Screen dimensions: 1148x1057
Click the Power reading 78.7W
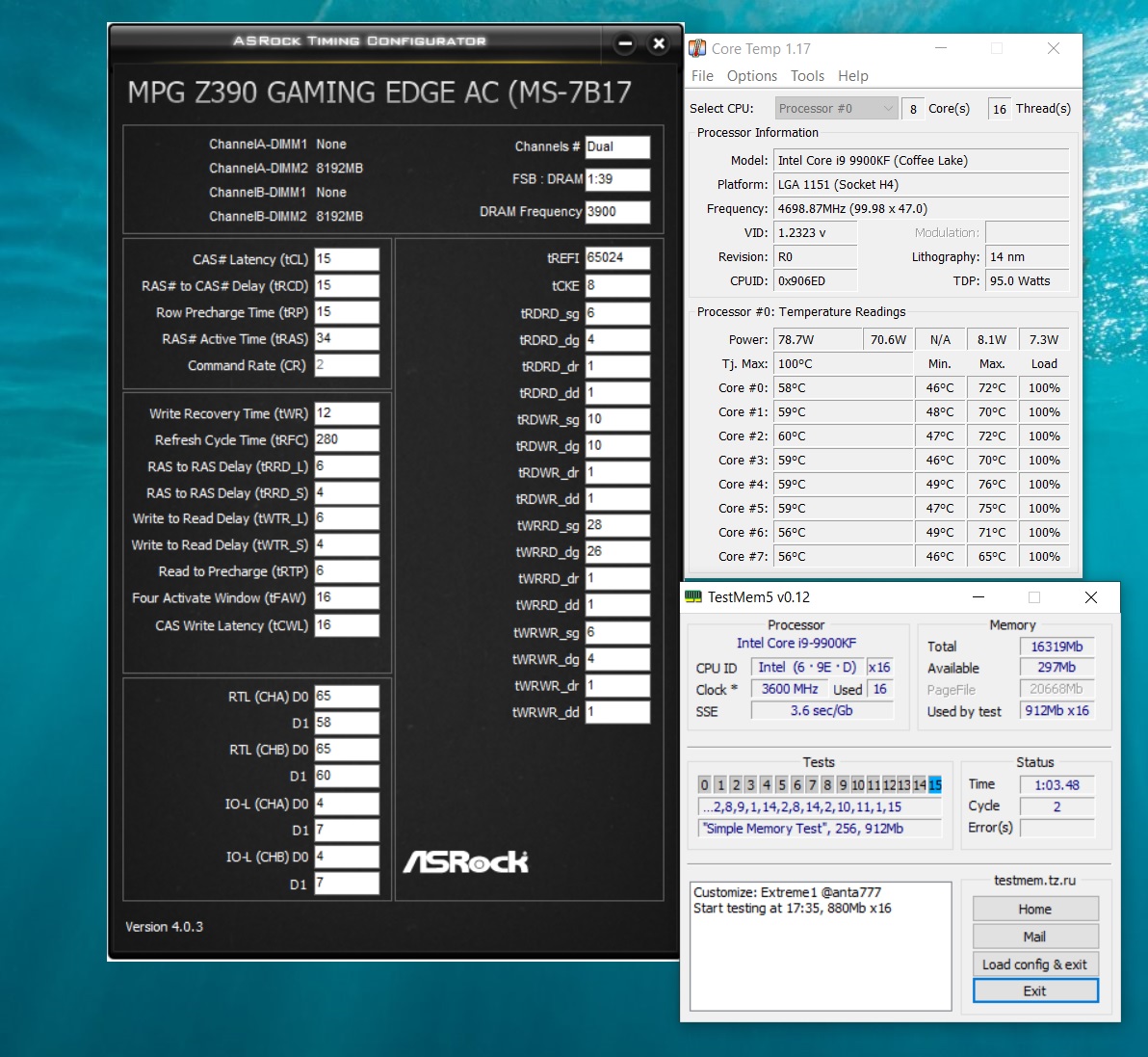[817, 339]
